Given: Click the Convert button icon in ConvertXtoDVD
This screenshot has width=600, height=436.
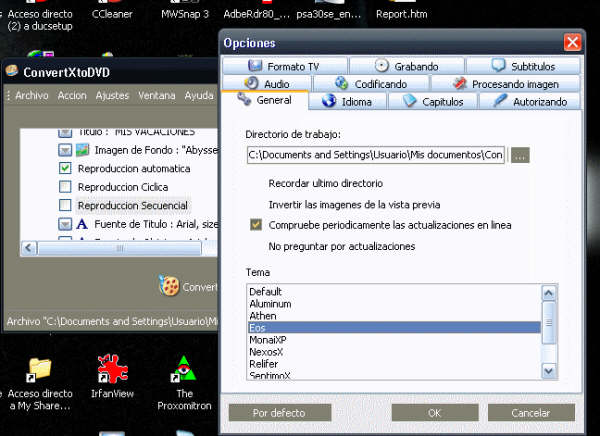Looking at the screenshot, I should point(169,286).
